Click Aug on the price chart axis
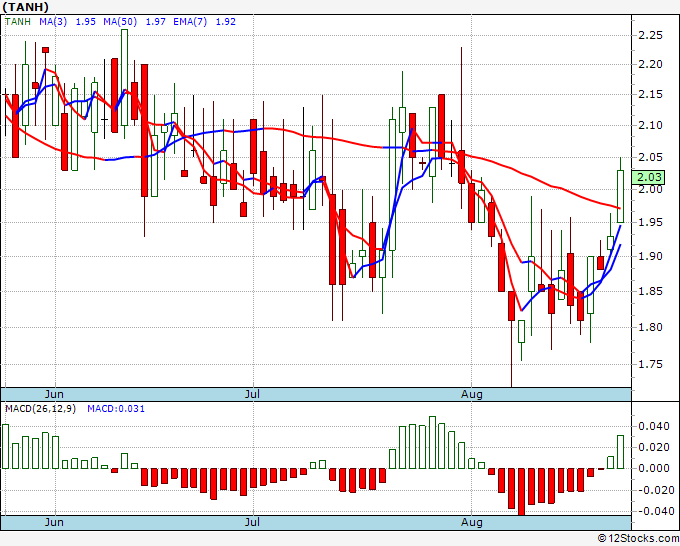The height and width of the screenshot is (546, 680). coord(471,394)
